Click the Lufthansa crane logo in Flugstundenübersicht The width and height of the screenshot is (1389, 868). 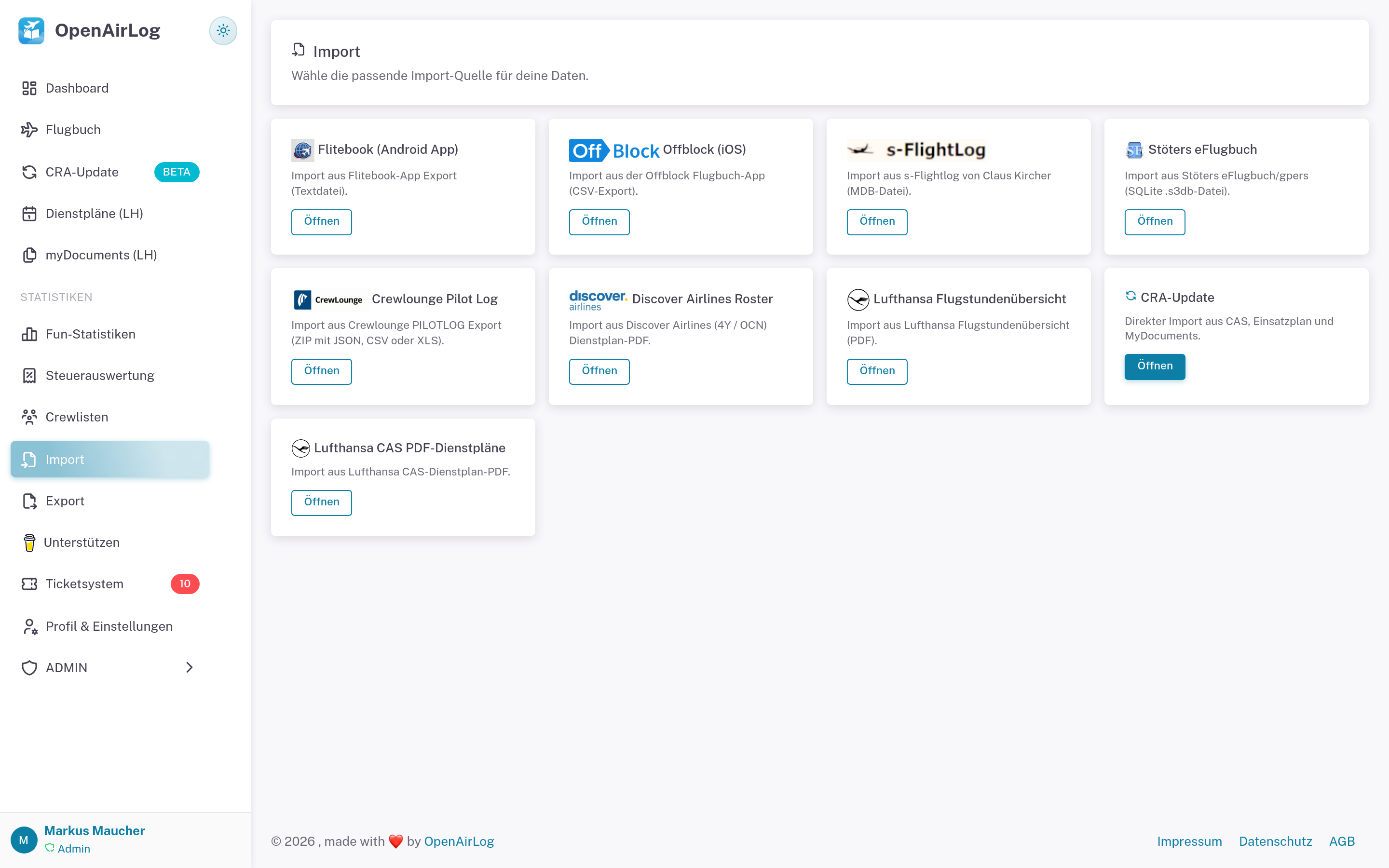858,299
